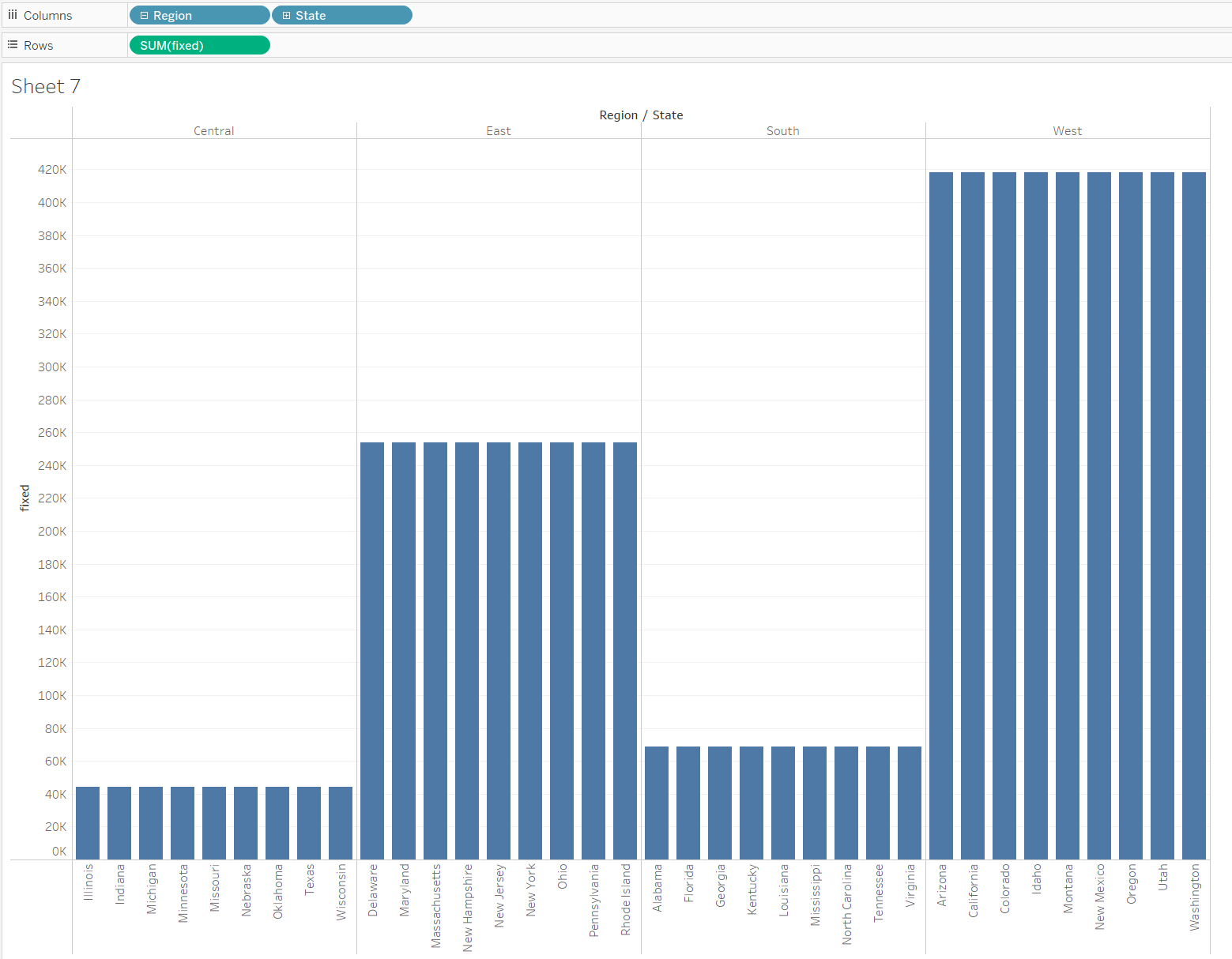1232x959 pixels.
Task: Select the East region header
Action: pos(498,131)
